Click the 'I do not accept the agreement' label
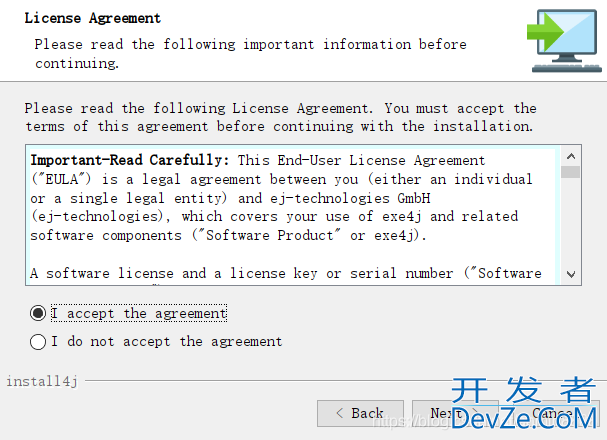Image resolution: width=607 pixels, height=440 pixels. [x=167, y=342]
